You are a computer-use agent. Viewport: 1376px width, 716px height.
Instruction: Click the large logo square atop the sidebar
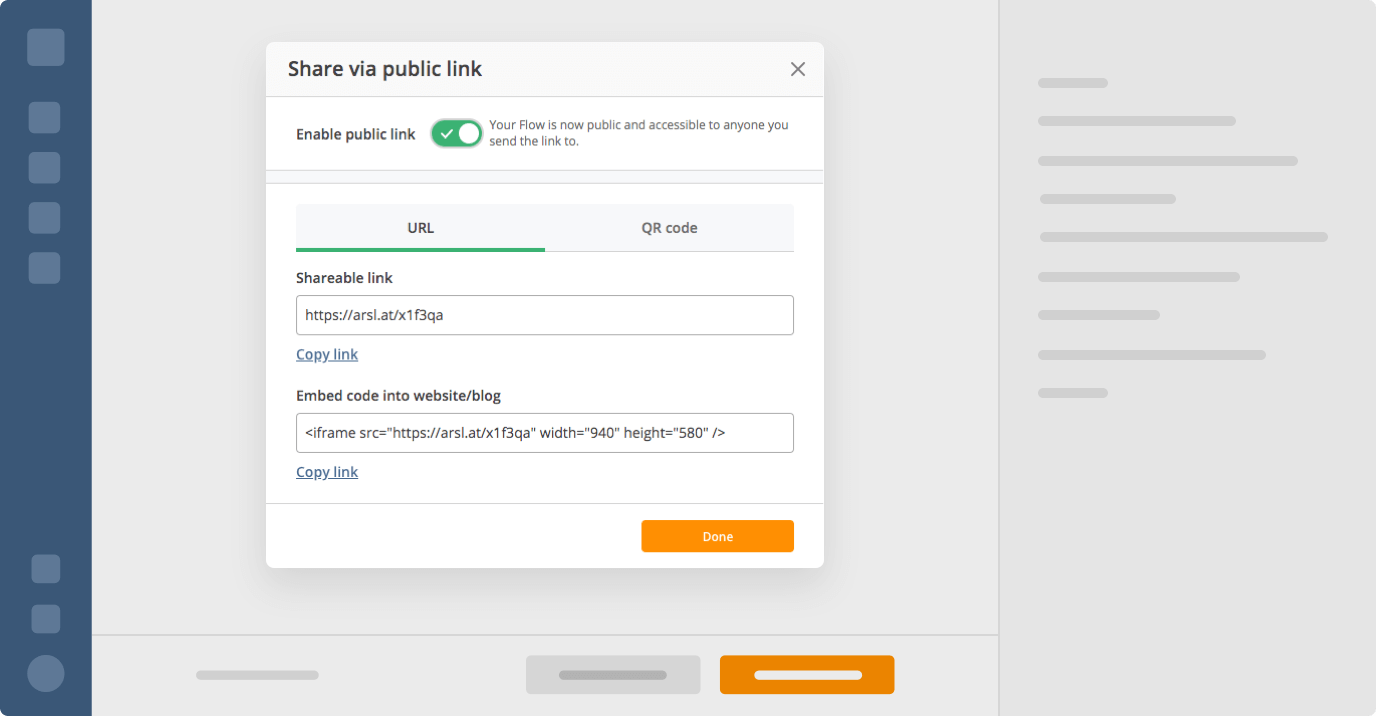(x=46, y=47)
